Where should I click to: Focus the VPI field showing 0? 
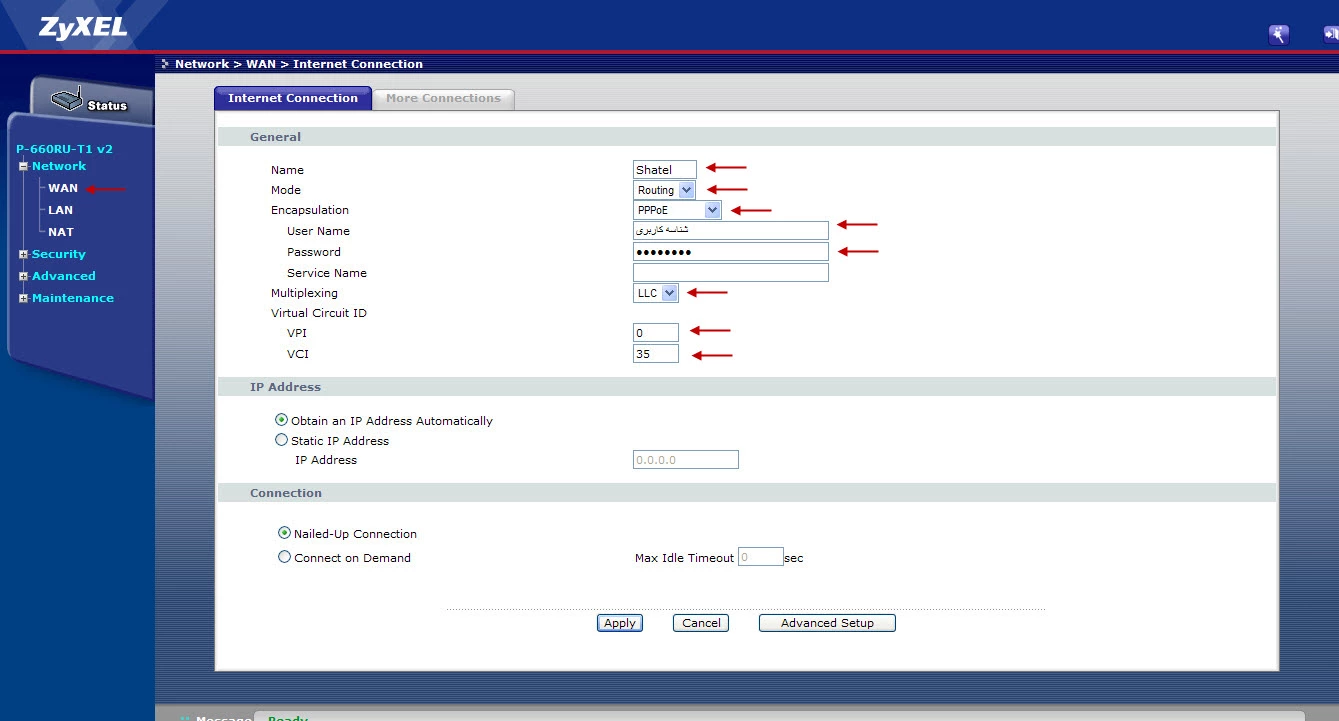[656, 333]
